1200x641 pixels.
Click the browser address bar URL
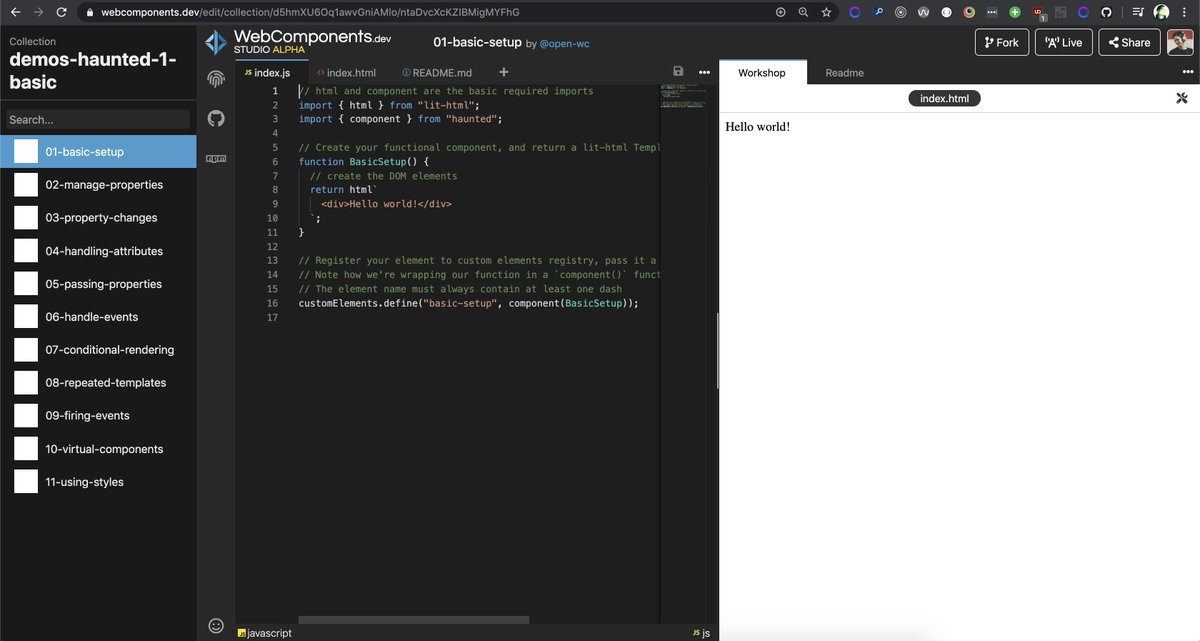coord(310,12)
